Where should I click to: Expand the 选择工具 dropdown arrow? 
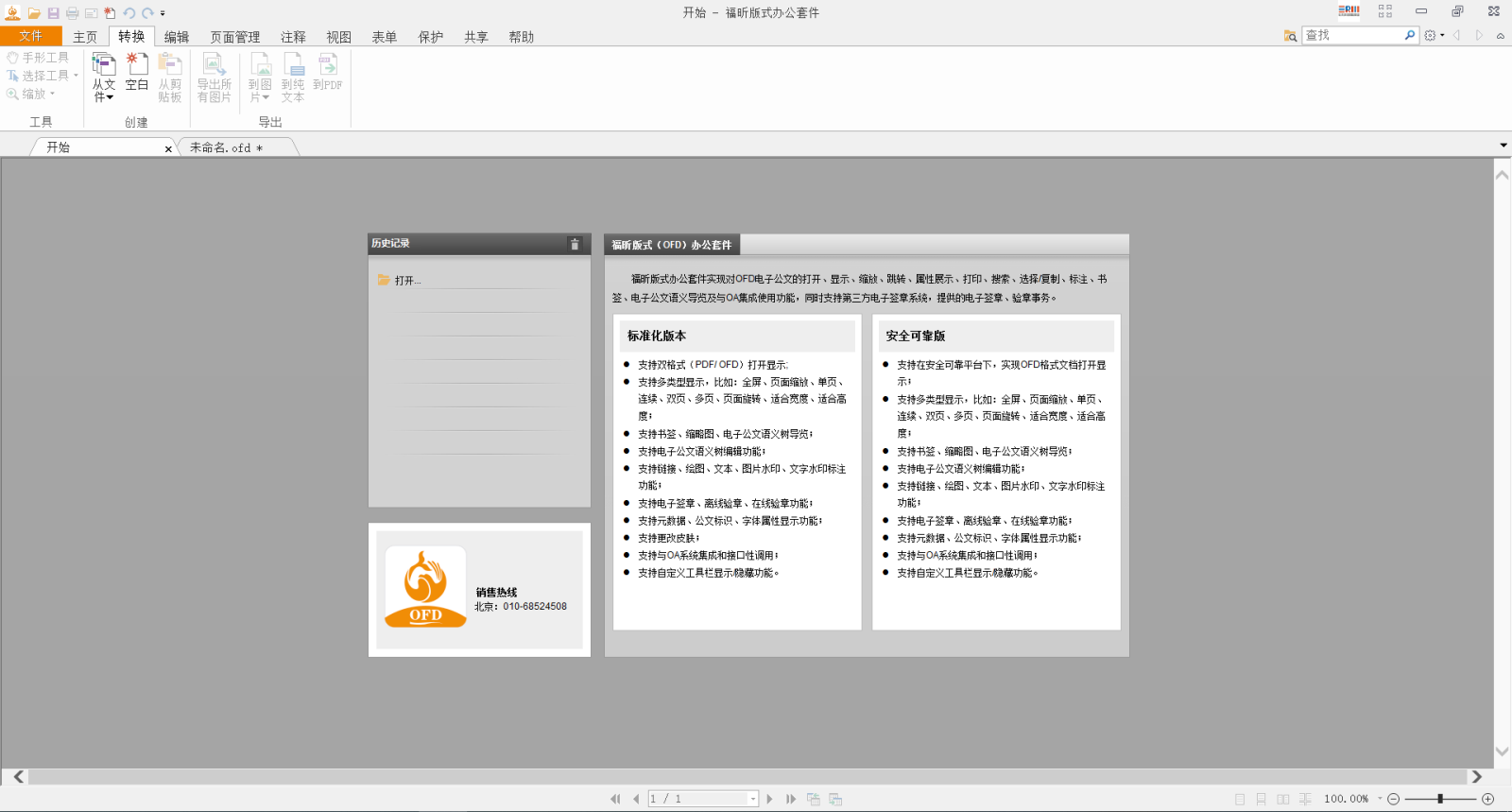point(76,76)
